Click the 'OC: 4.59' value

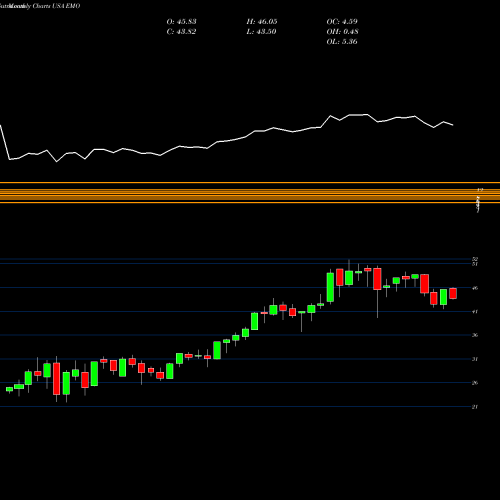342,22
